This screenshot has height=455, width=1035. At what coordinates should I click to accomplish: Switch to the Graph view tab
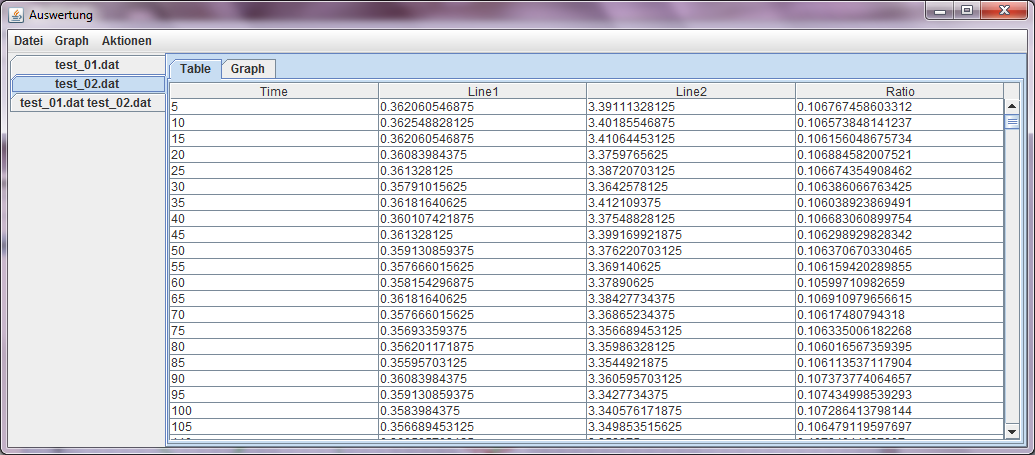pos(248,69)
